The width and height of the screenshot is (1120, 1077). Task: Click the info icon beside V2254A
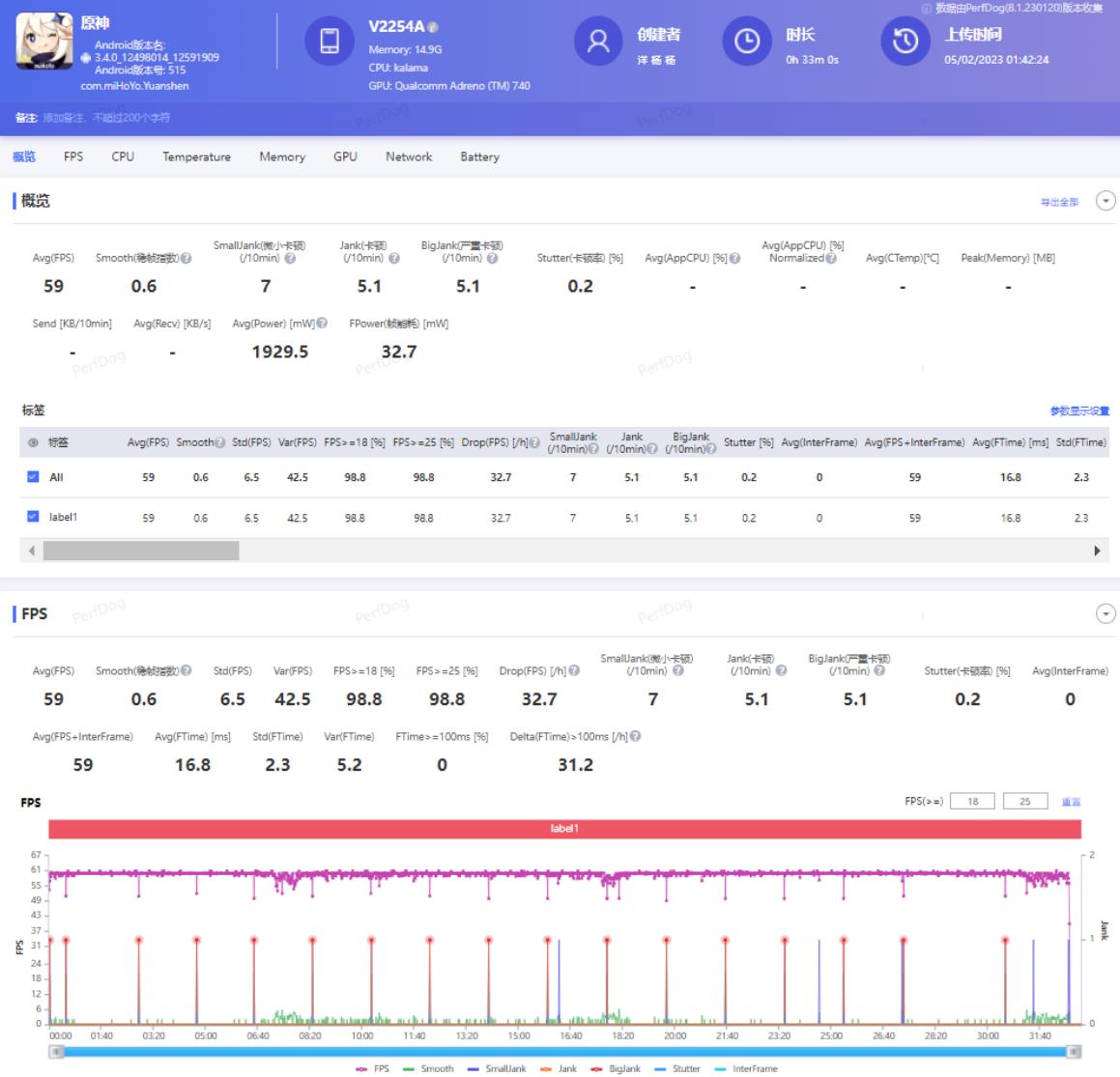[x=433, y=28]
